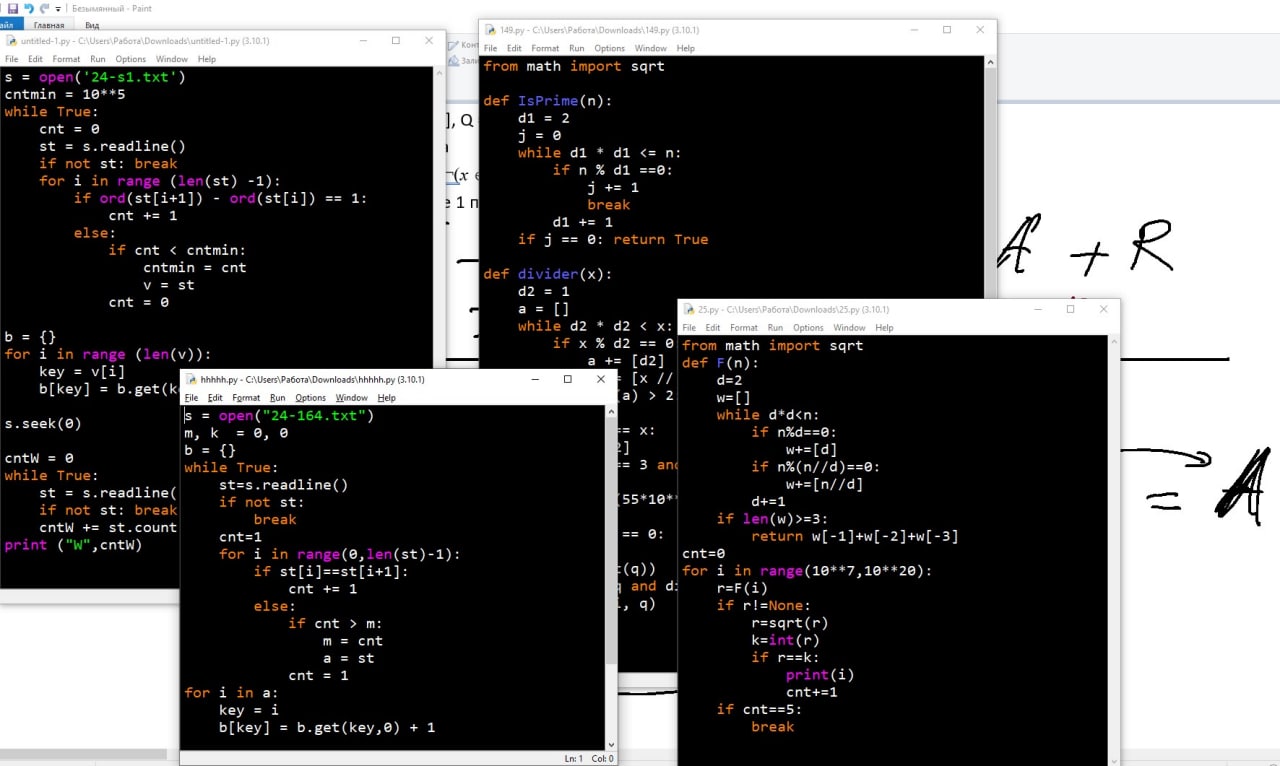Viewport: 1280px width, 766px height.
Task: Open the Help menu in the hhhhh.py window
Action: [x=386, y=398]
